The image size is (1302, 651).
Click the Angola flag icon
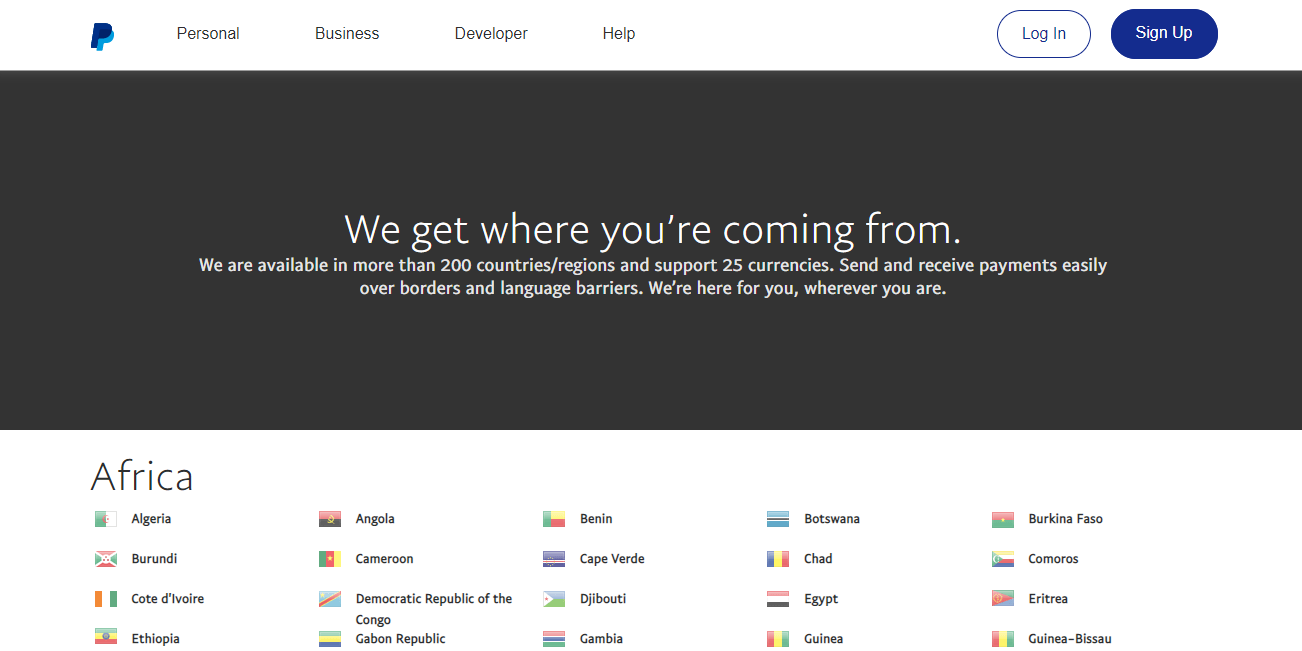coord(330,519)
